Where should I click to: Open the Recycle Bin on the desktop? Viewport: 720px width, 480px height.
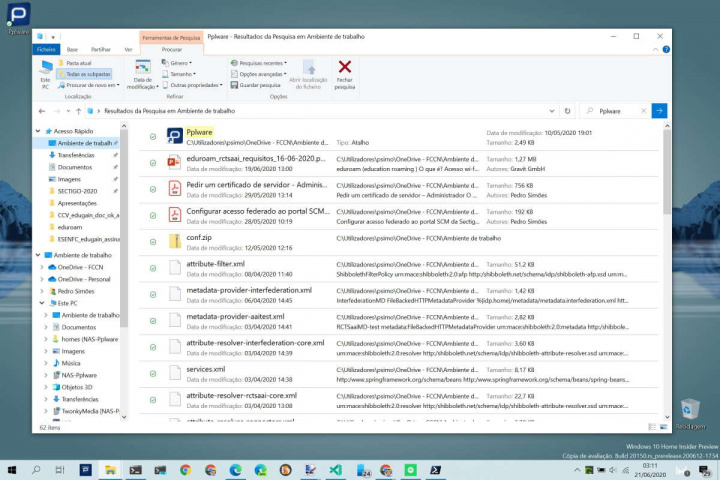[x=688, y=409]
